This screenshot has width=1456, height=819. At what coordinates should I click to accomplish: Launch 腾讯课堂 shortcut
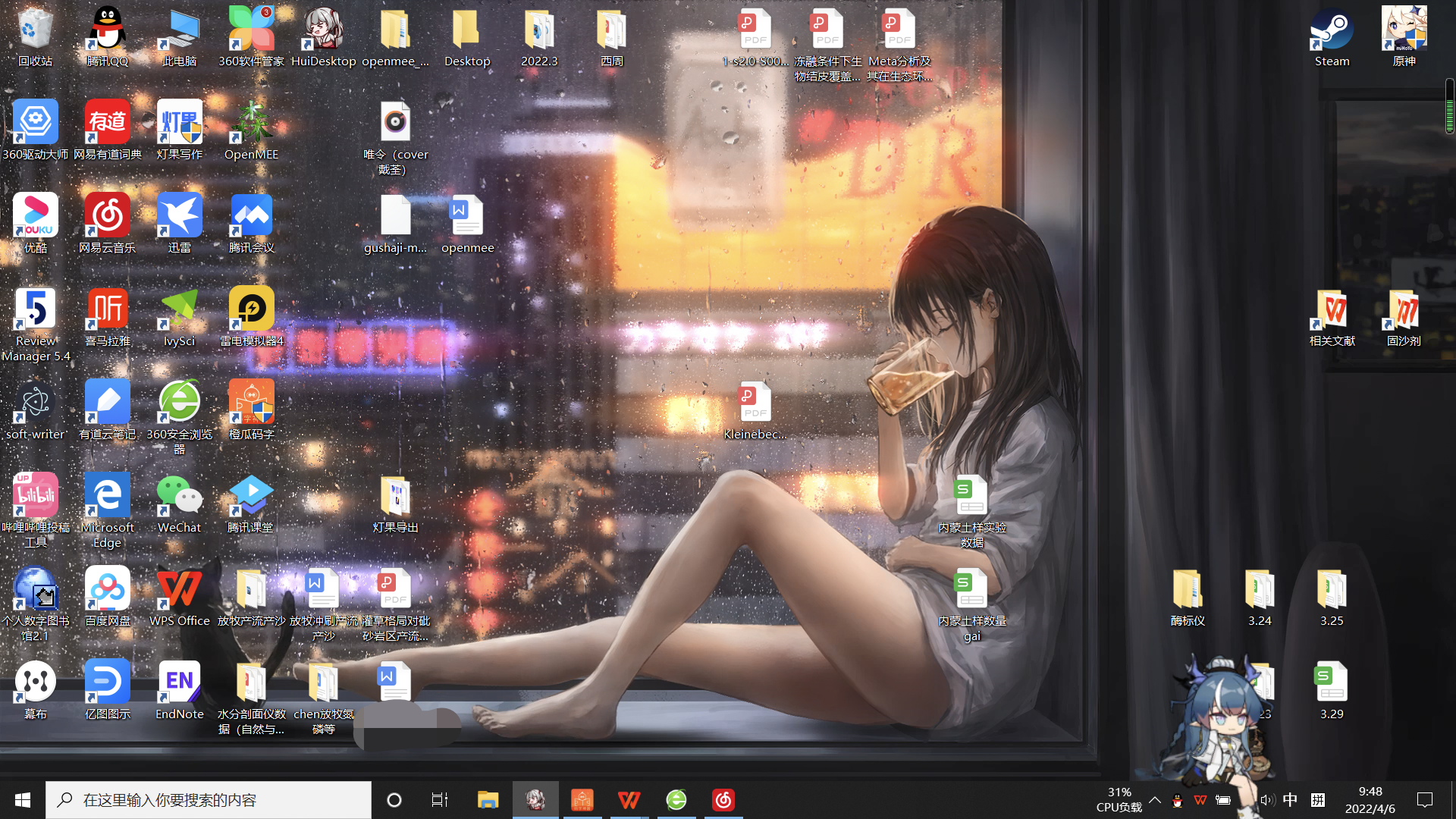[251, 504]
